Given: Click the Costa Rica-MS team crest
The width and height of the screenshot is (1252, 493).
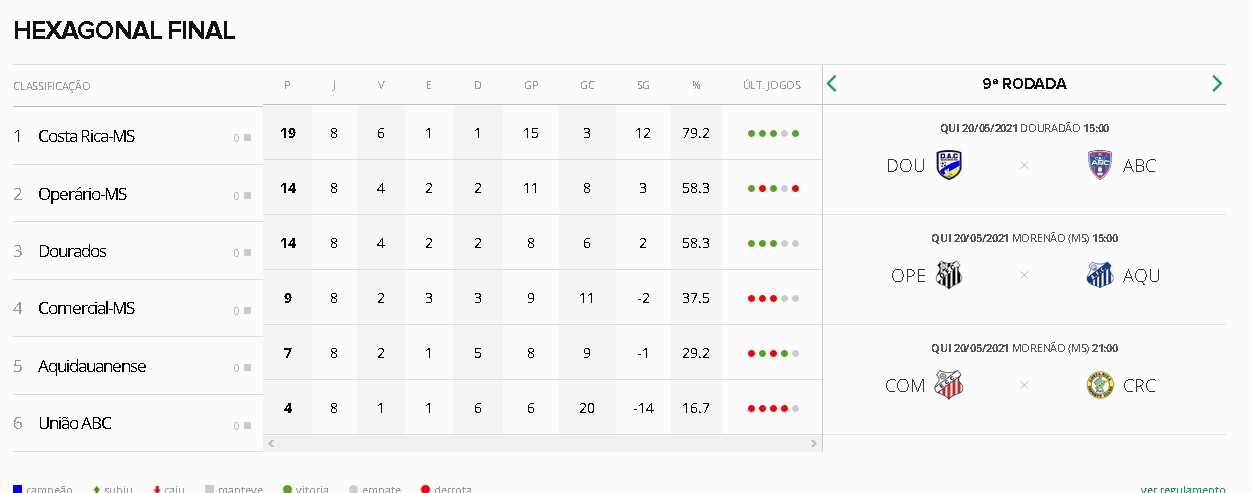Looking at the screenshot, I should tap(1100, 385).
